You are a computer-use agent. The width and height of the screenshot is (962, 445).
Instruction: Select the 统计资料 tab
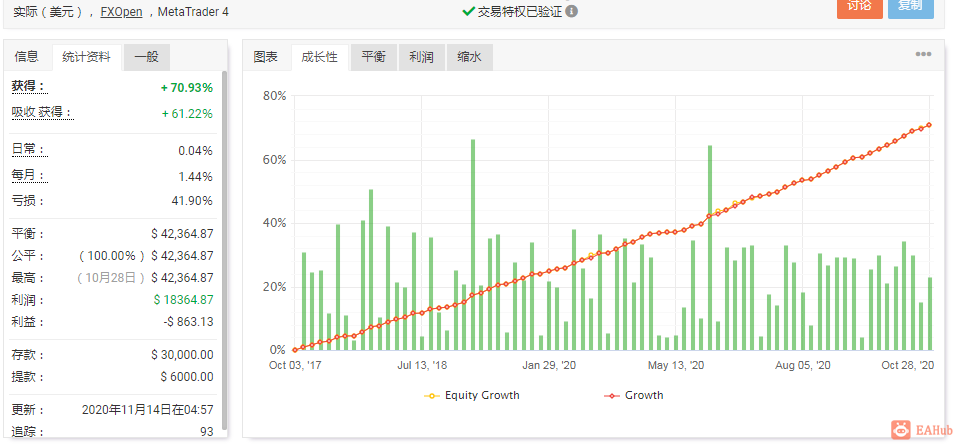pos(87,57)
